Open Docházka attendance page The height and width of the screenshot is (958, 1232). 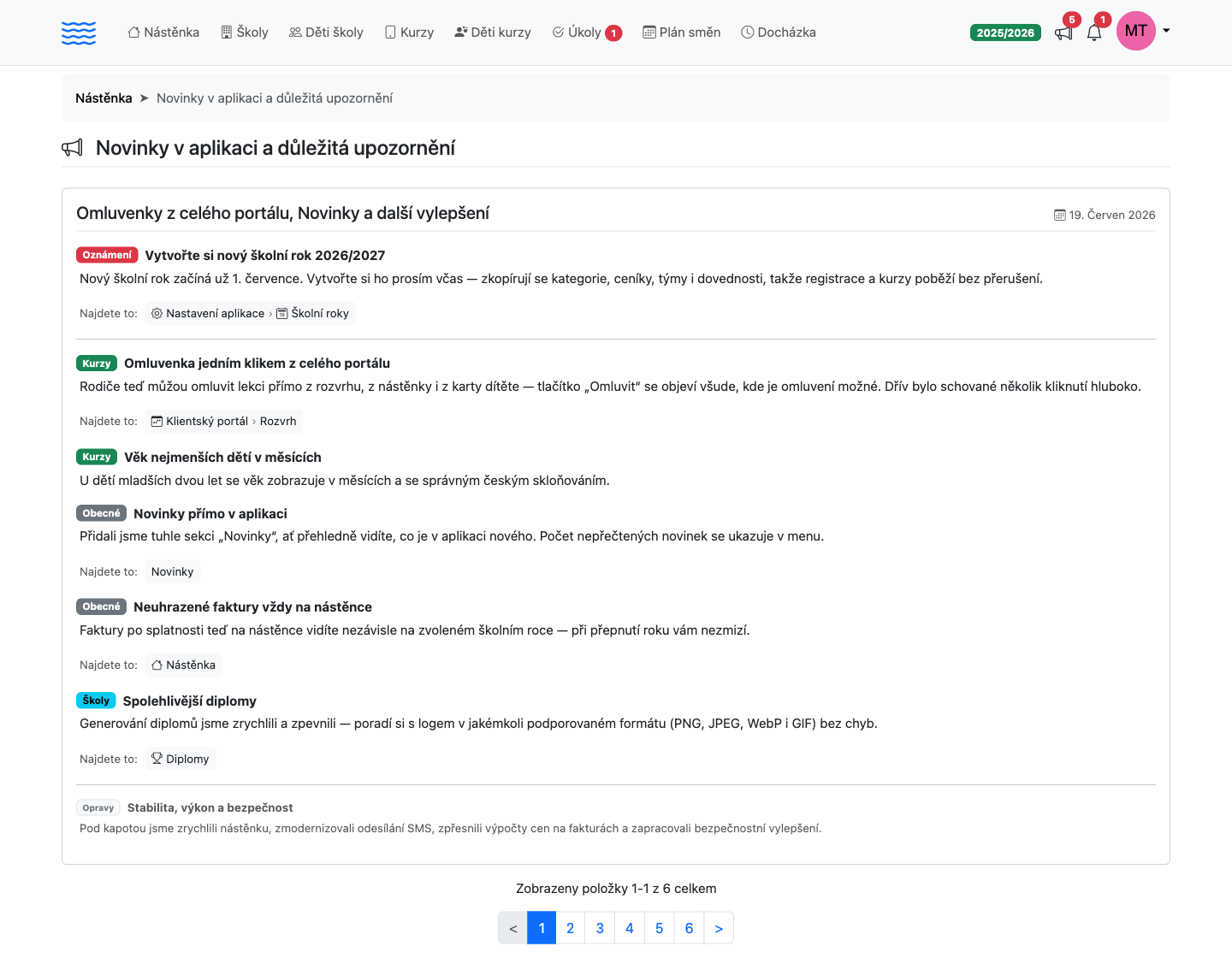779,33
